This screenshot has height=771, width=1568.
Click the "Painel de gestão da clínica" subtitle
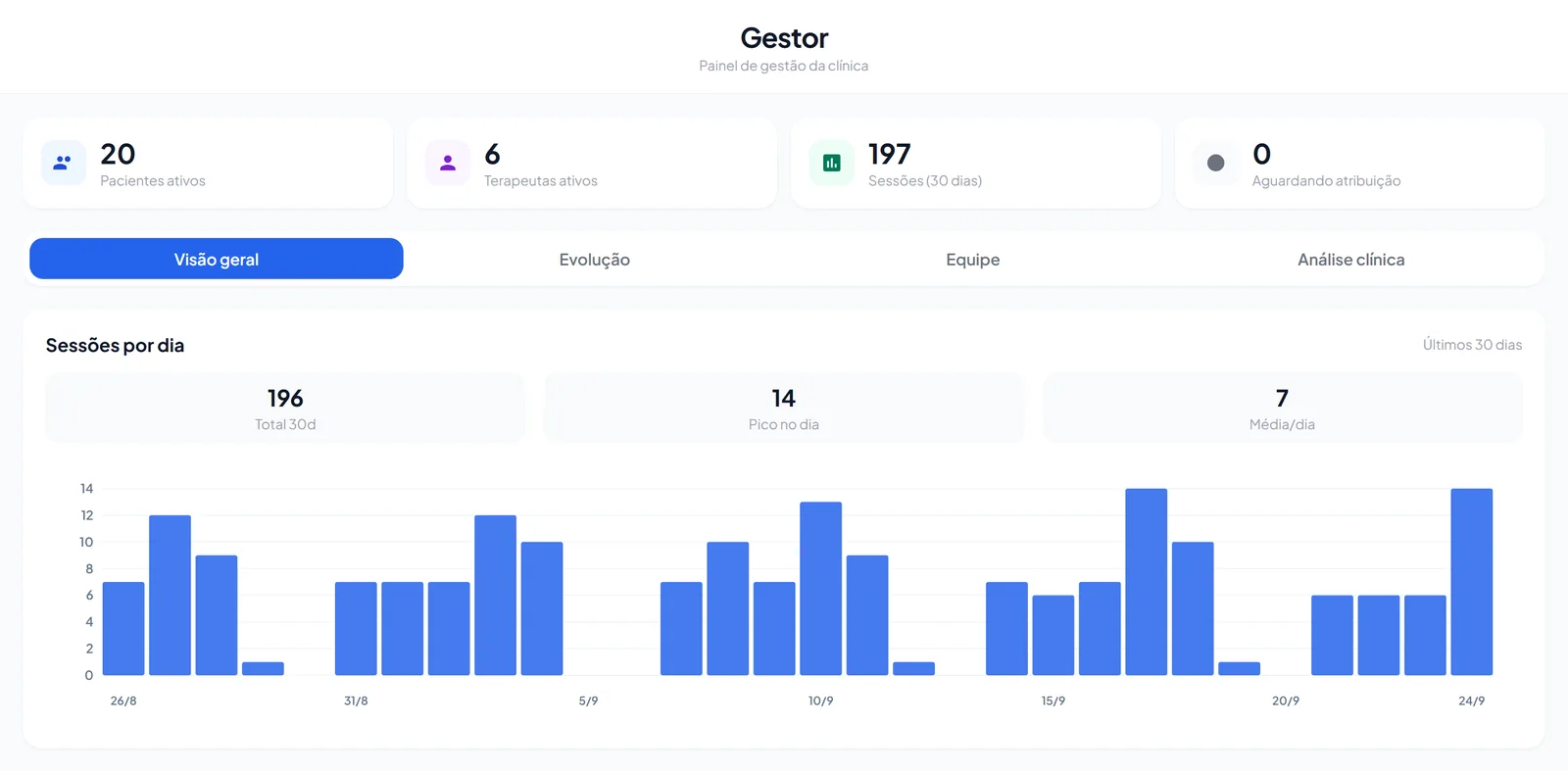784,66
